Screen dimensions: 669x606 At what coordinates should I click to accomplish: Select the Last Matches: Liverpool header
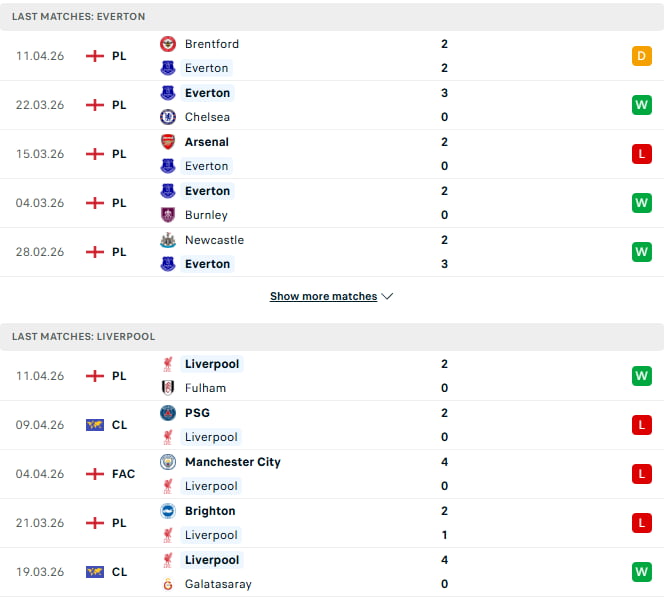coord(84,337)
